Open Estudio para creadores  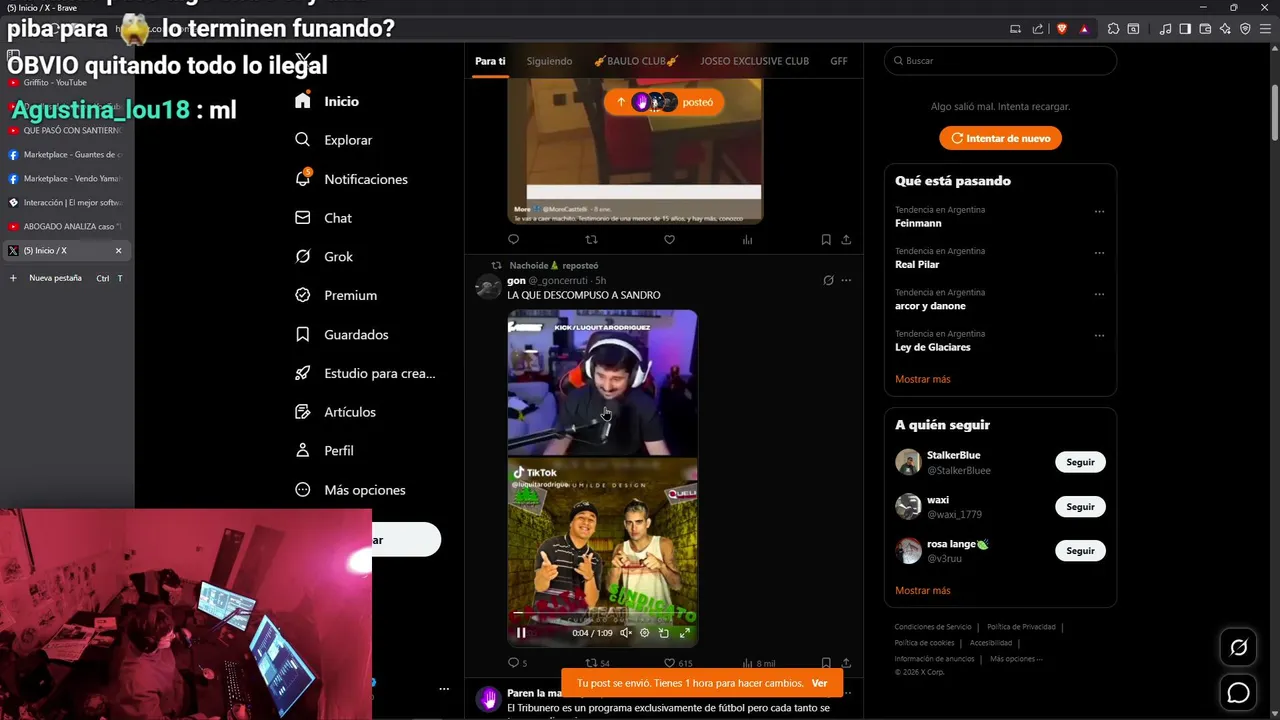365,373
